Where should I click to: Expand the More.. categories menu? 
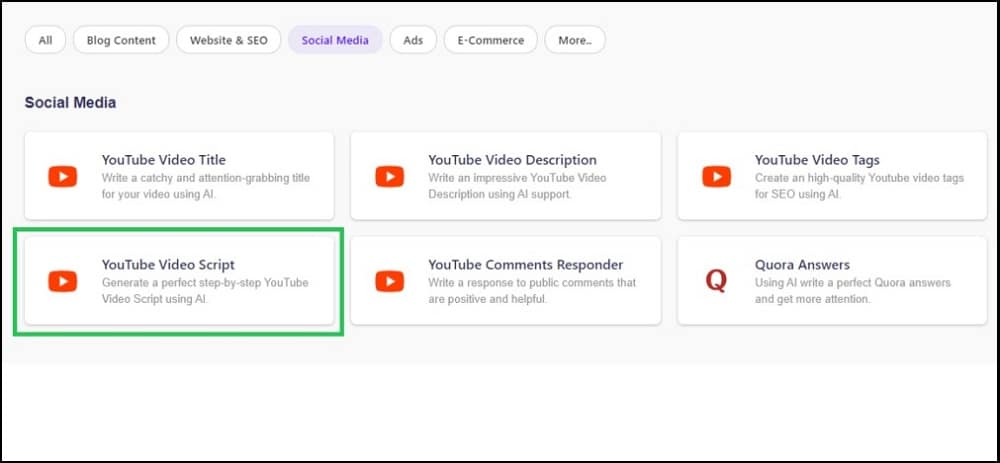tap(575, 40)
